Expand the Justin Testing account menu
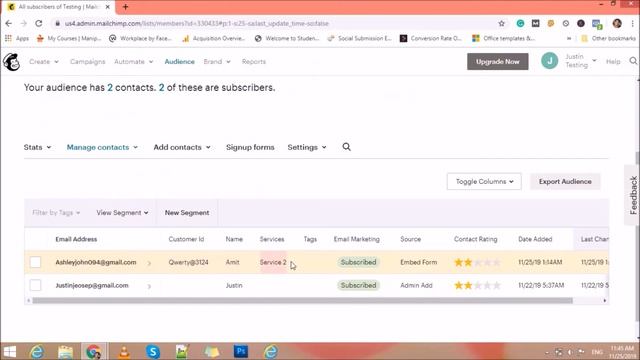 (581, 61)
